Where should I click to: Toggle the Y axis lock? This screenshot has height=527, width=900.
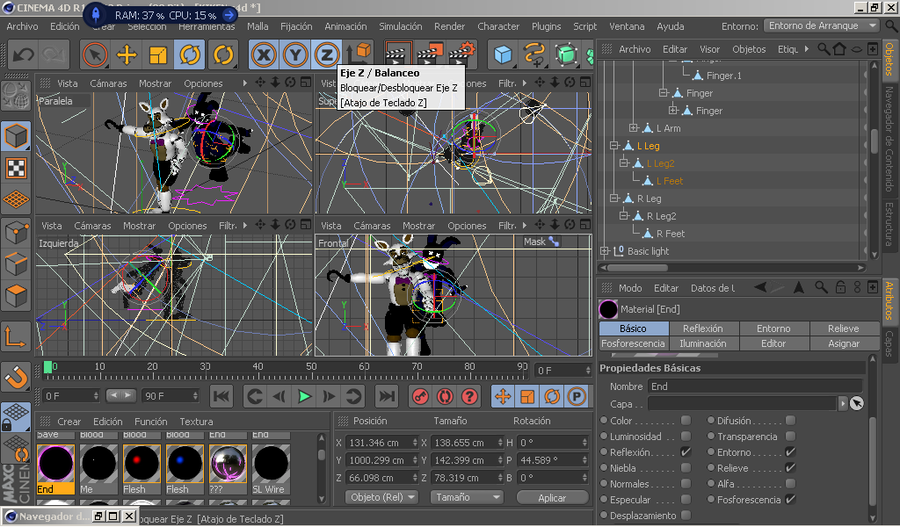(295, 55)
